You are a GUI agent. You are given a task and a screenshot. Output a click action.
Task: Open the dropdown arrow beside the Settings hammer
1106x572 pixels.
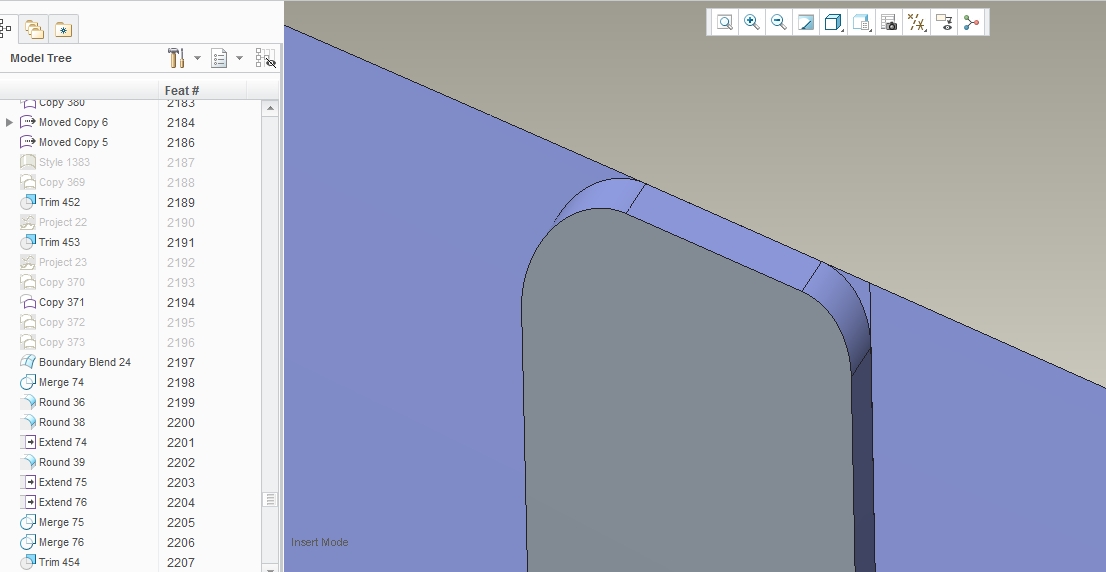coord(198,58)
